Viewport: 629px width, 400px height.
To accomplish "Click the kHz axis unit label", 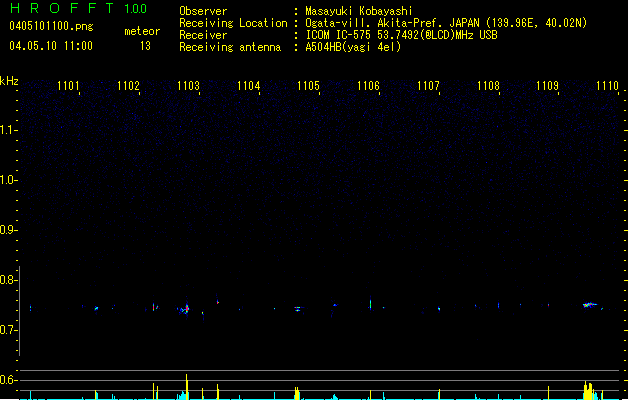I will pyautogui.click(x=9, y=81).
